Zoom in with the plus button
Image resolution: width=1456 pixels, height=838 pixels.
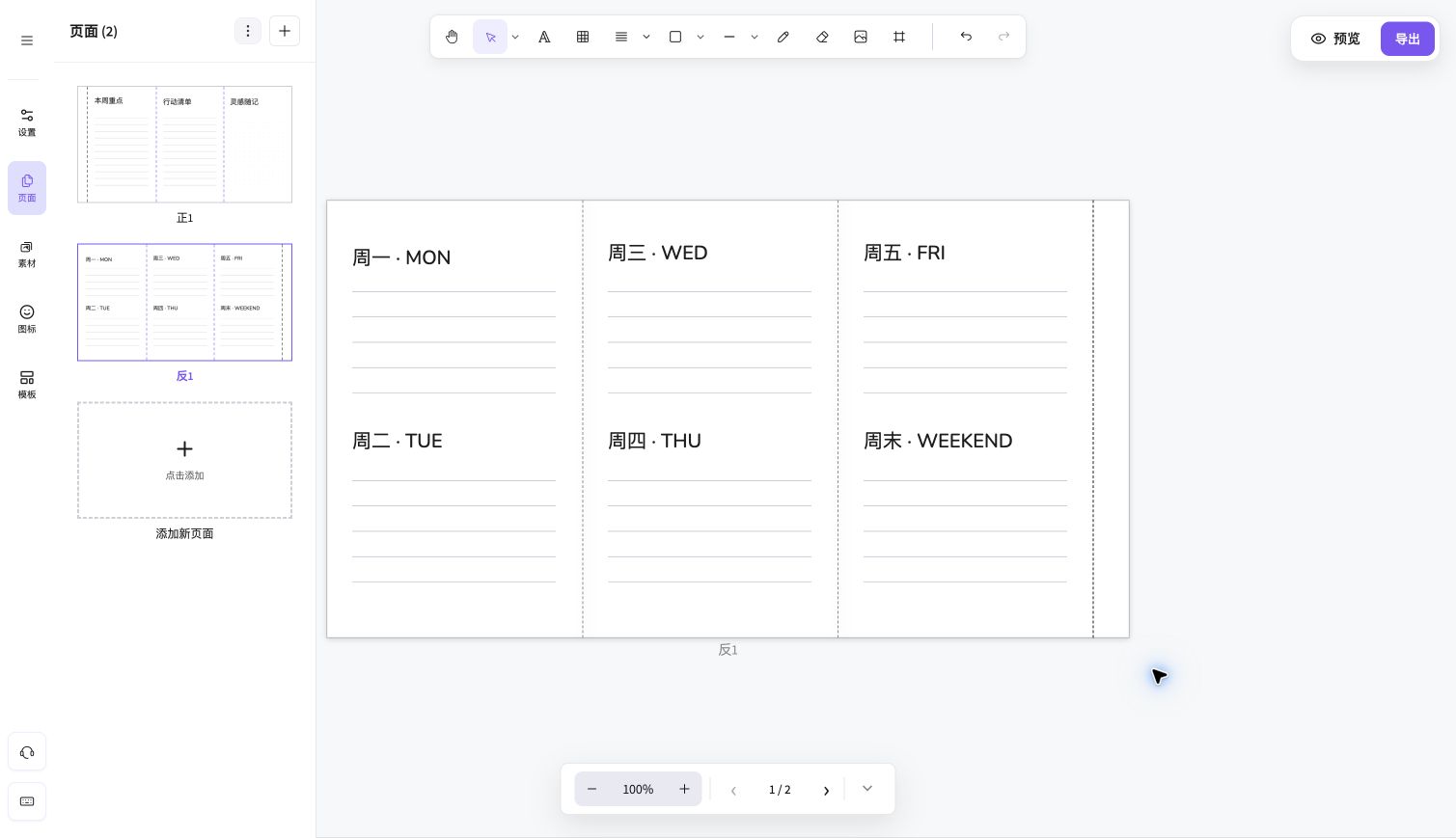tap(684, 789)
